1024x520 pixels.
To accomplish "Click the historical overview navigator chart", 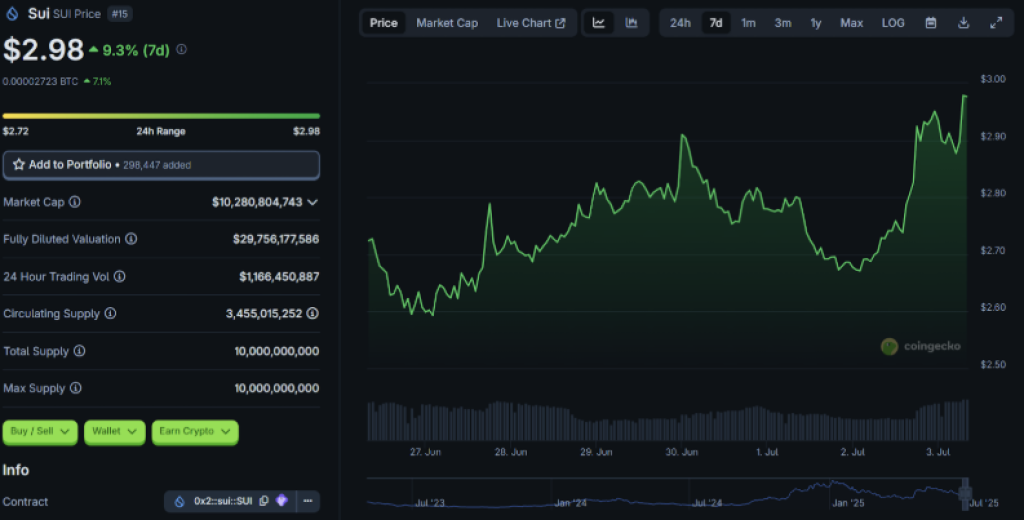I will [666, 493].
